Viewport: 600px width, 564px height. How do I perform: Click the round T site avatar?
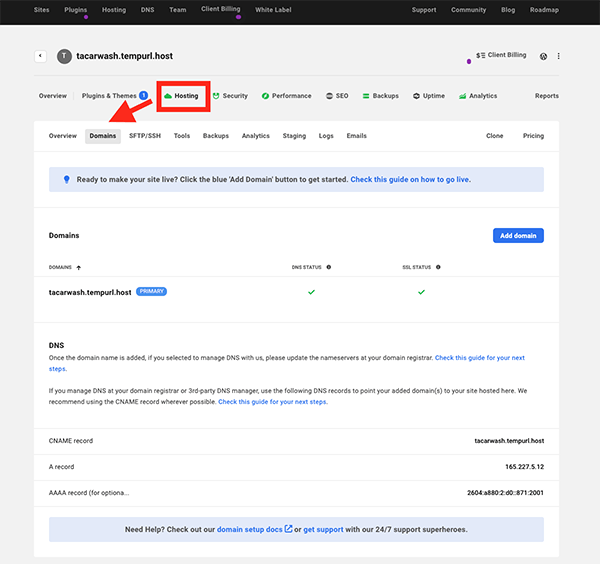[64, 56]
